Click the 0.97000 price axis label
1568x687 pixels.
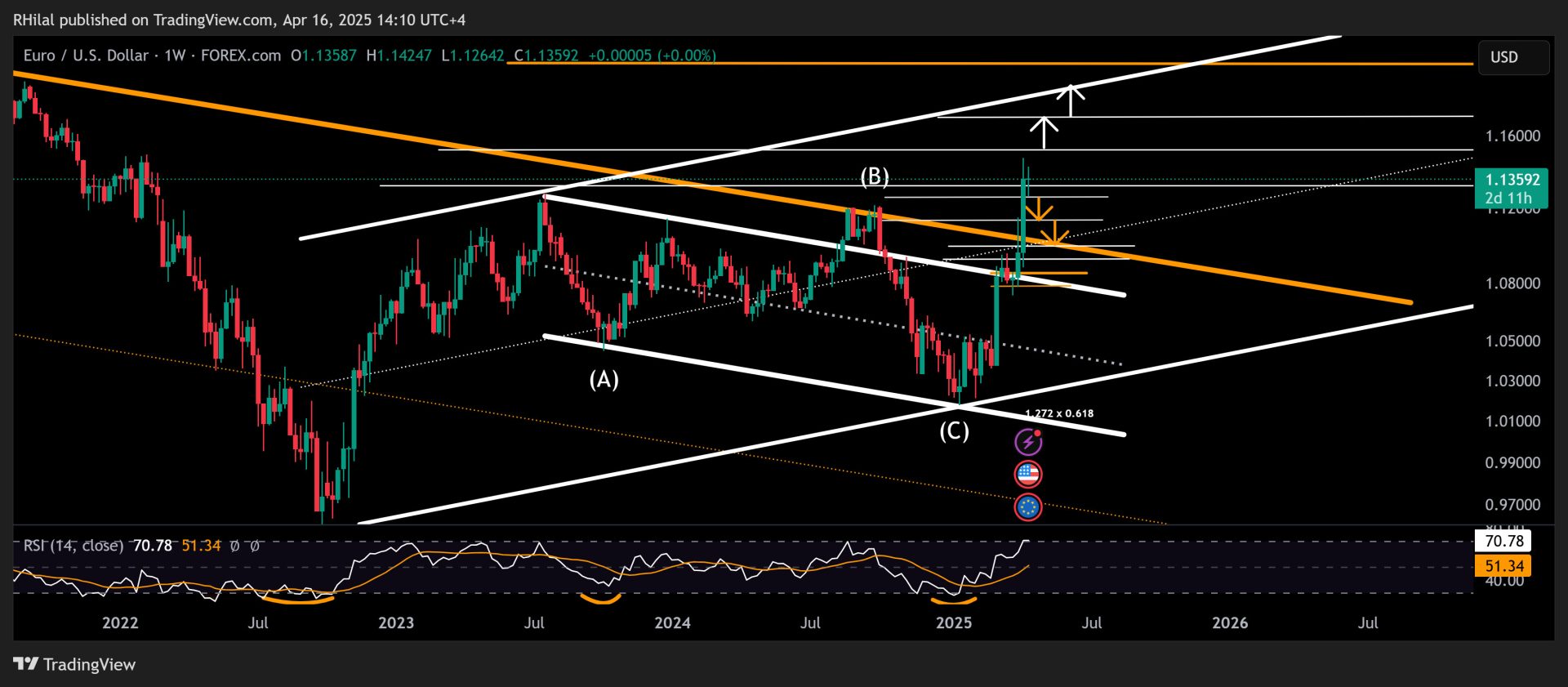(1512, 505)
